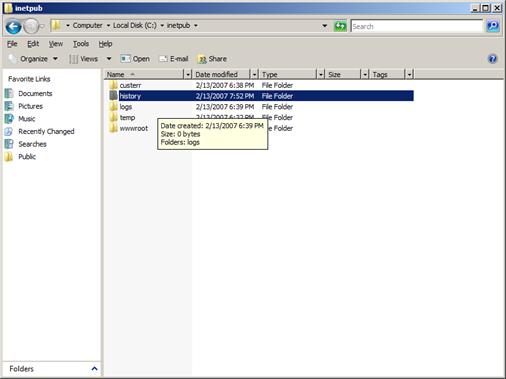Expand the Folders pane chevron
This screenshot has width=506, height=379.
click(x=94, y=368)
